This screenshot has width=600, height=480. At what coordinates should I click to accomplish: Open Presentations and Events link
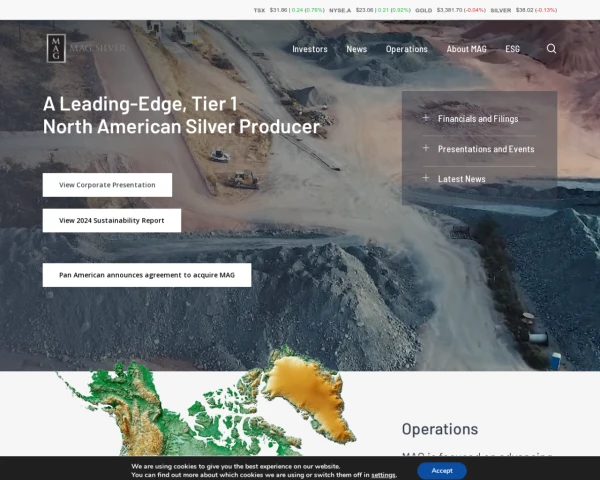click(486, 149)
